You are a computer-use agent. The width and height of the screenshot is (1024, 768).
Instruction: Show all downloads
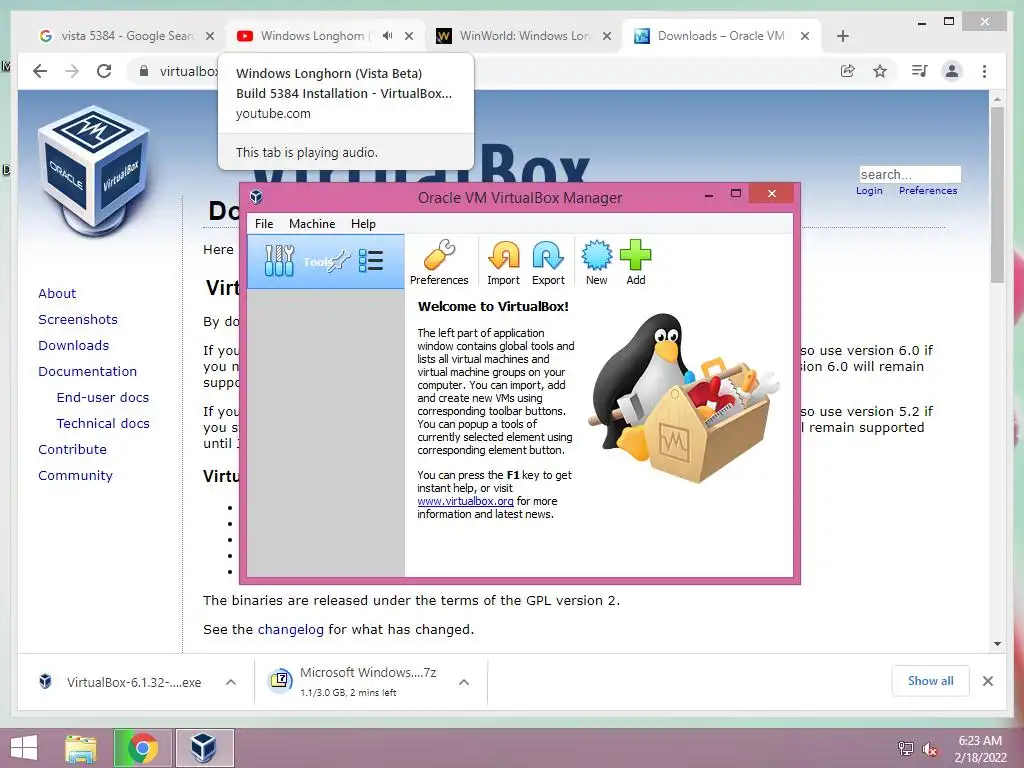click(930, 681)
